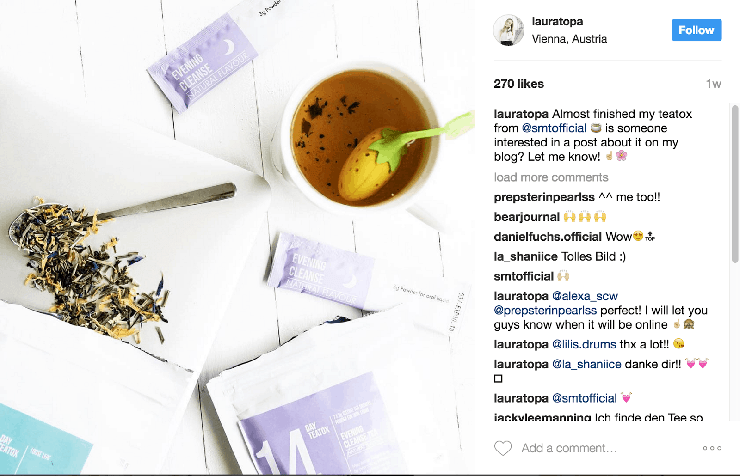Open lauratopa's profile picture avatar
This screenshot has height=476, width=740.
pyautogui.click(x=508, y=30)
